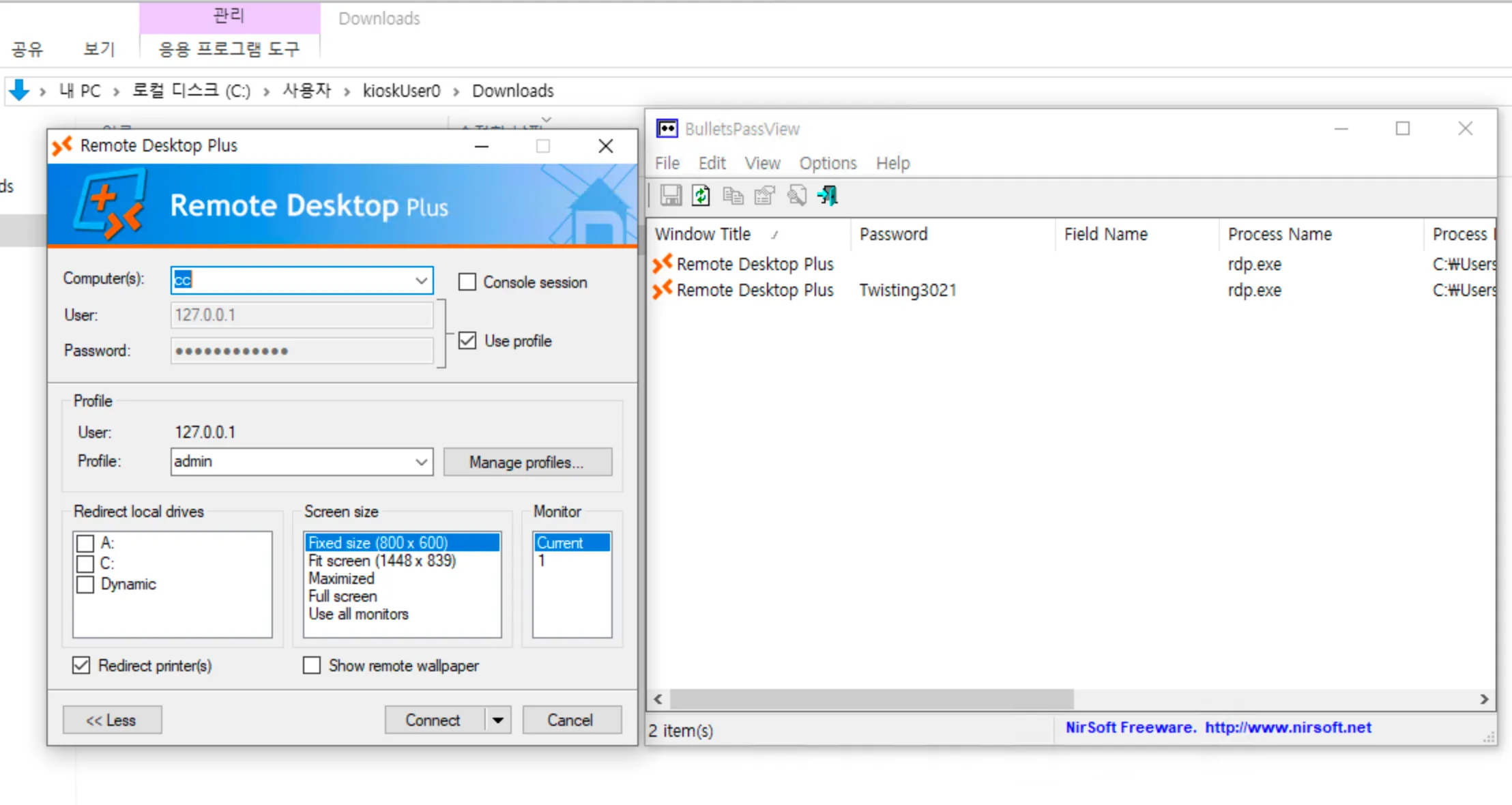Screen dimensions: 1512x805
Task: Click the Remote Desktop Plus title bar icon
Action: click(x=62, y=145)
